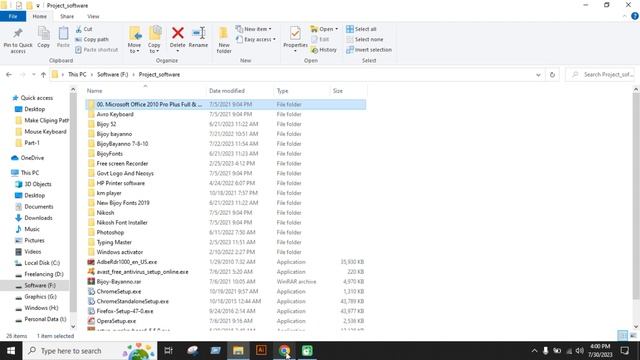
Task: Click the Help question mark icon
Action: [x=635, y=16]
